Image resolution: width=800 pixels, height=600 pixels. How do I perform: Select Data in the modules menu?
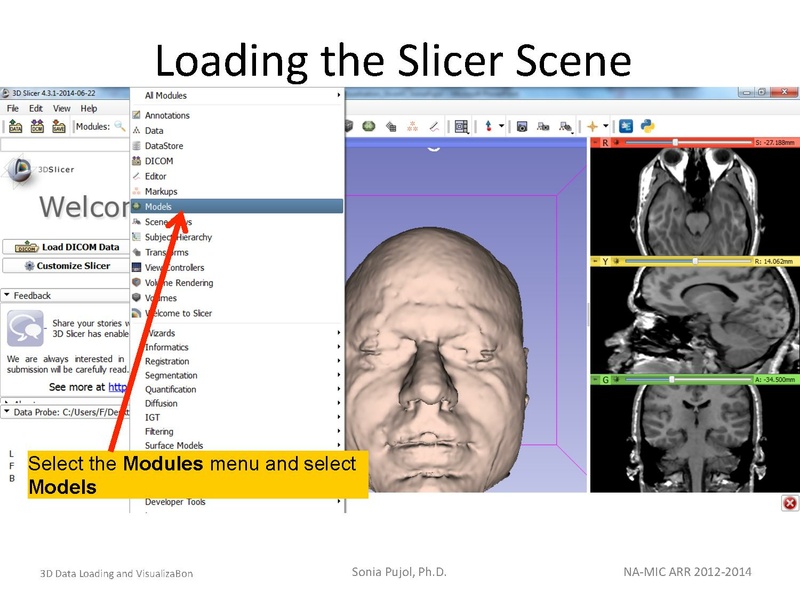237,131
